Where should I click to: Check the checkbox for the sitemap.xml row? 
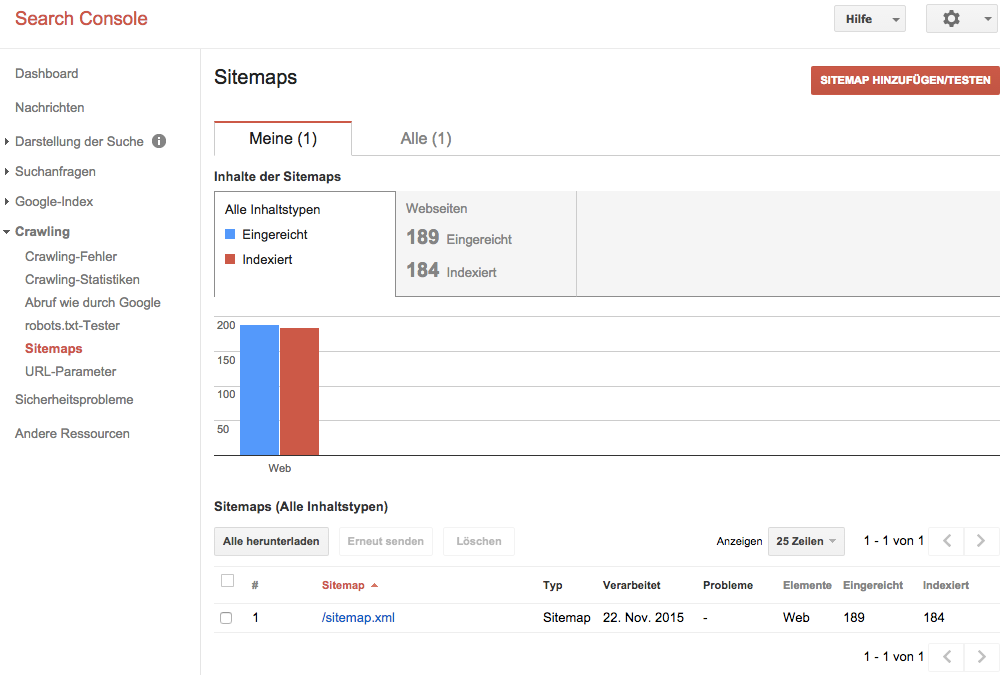coord(227,617)
